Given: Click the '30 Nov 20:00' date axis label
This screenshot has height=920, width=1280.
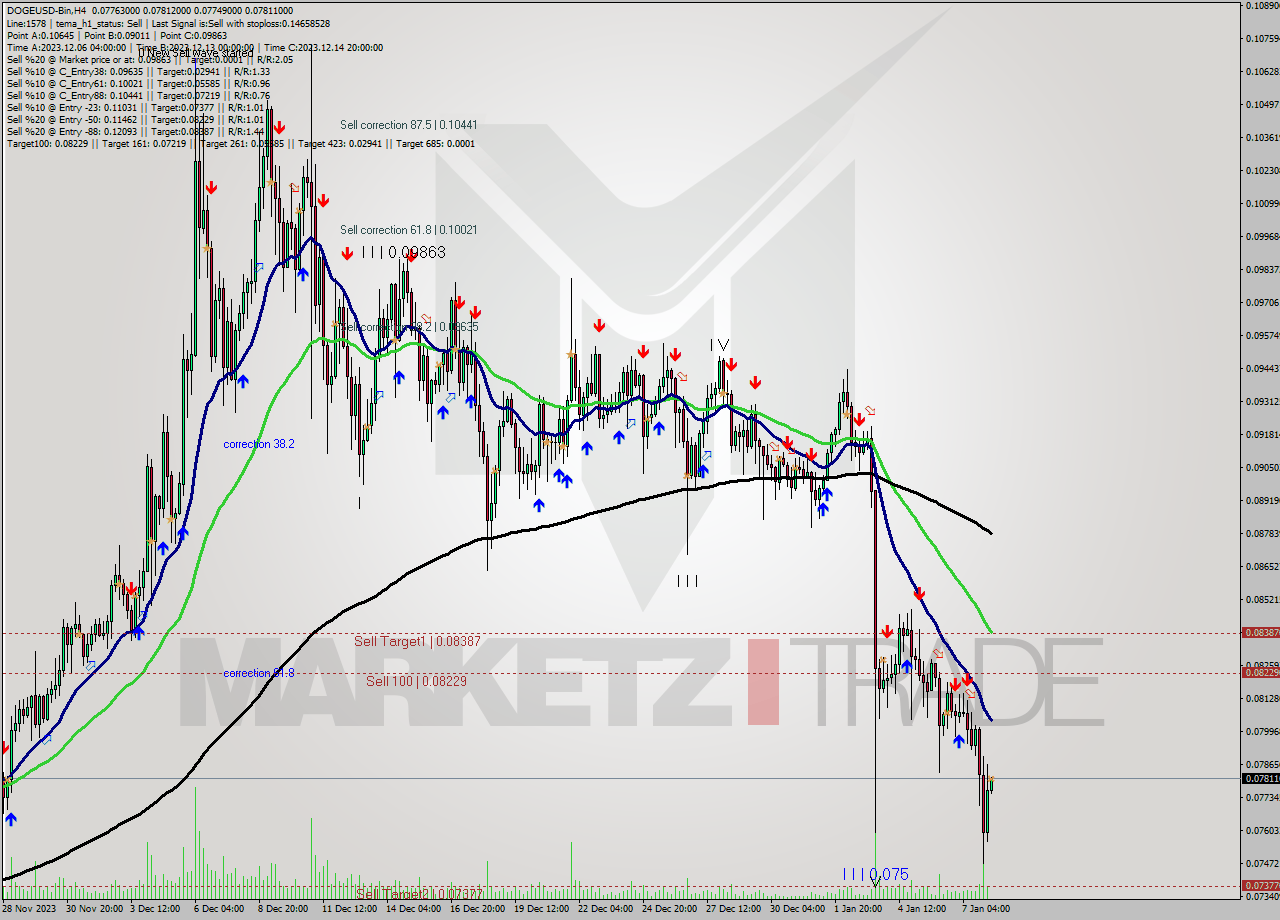Looking at the screenshot, I should point(94,909).
